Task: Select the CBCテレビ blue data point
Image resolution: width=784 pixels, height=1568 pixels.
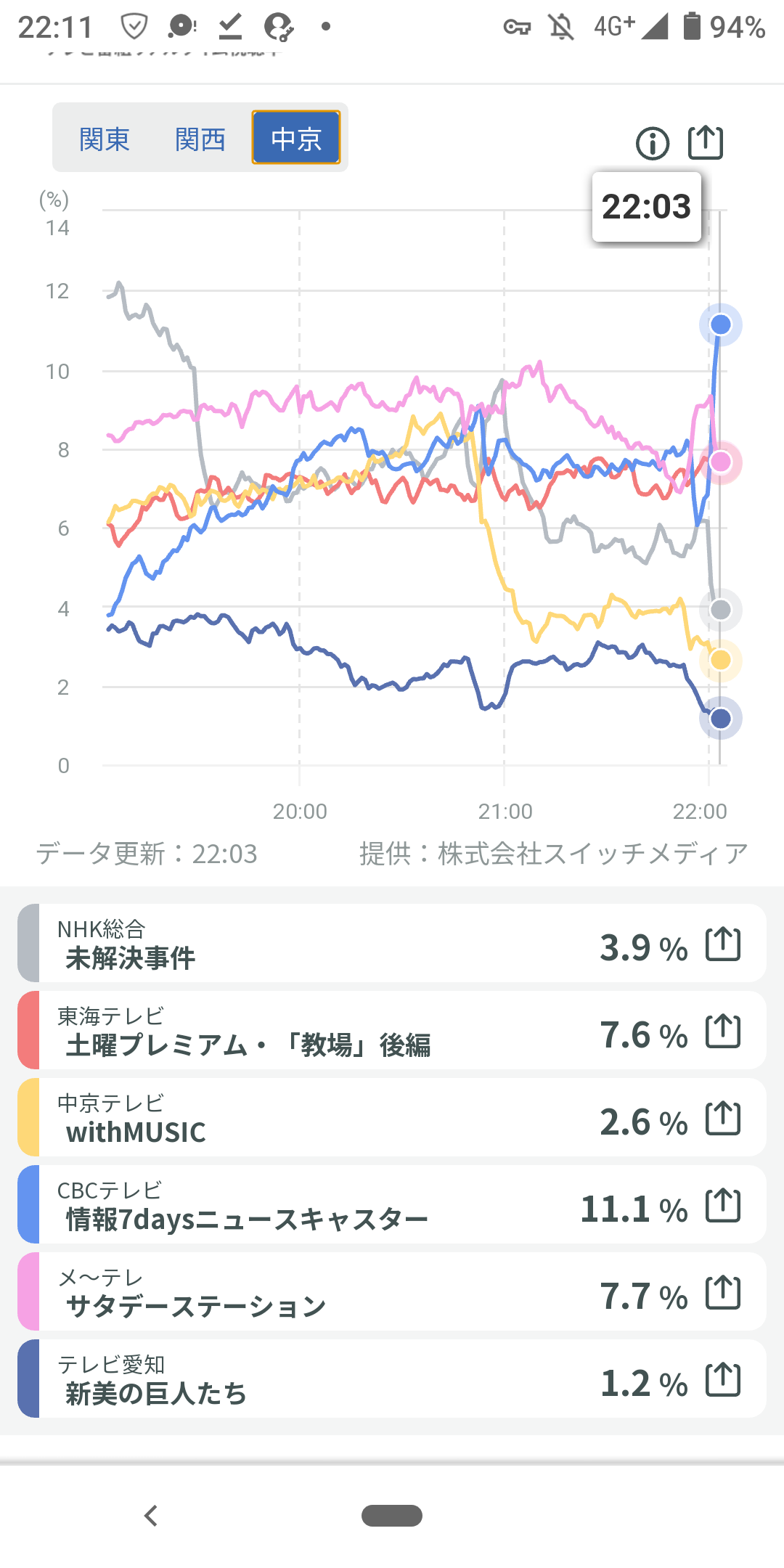Action: (720, 324)
